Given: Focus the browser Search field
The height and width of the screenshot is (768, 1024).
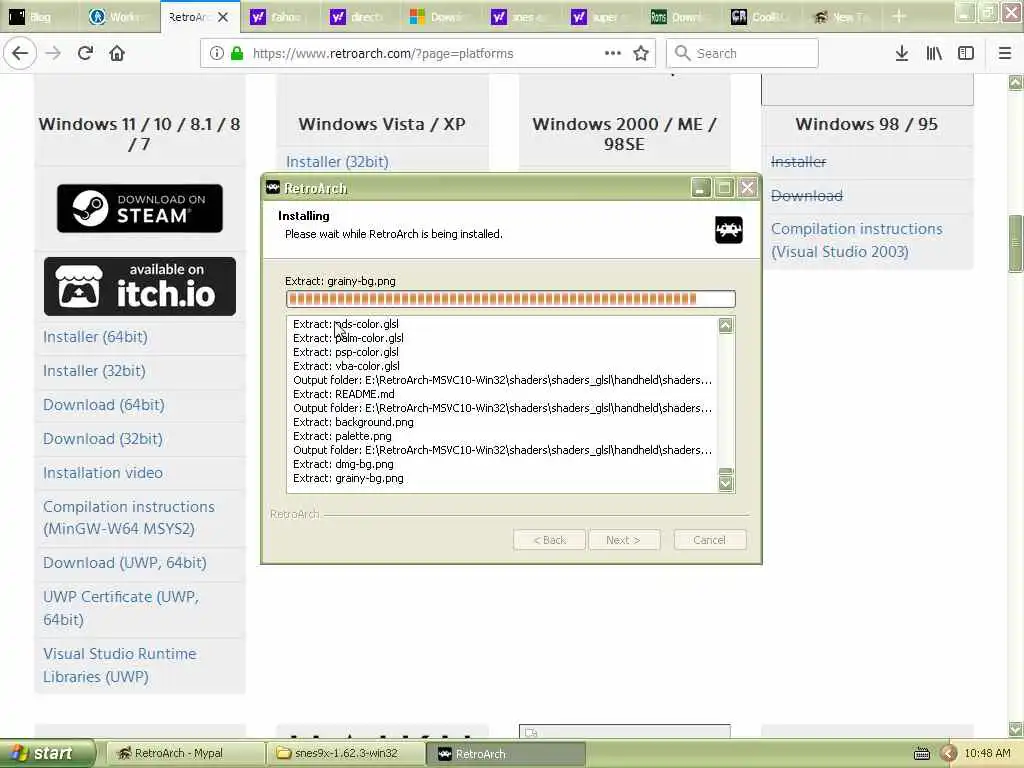Looking at the screenshot, I should click(x=742, y=54).
